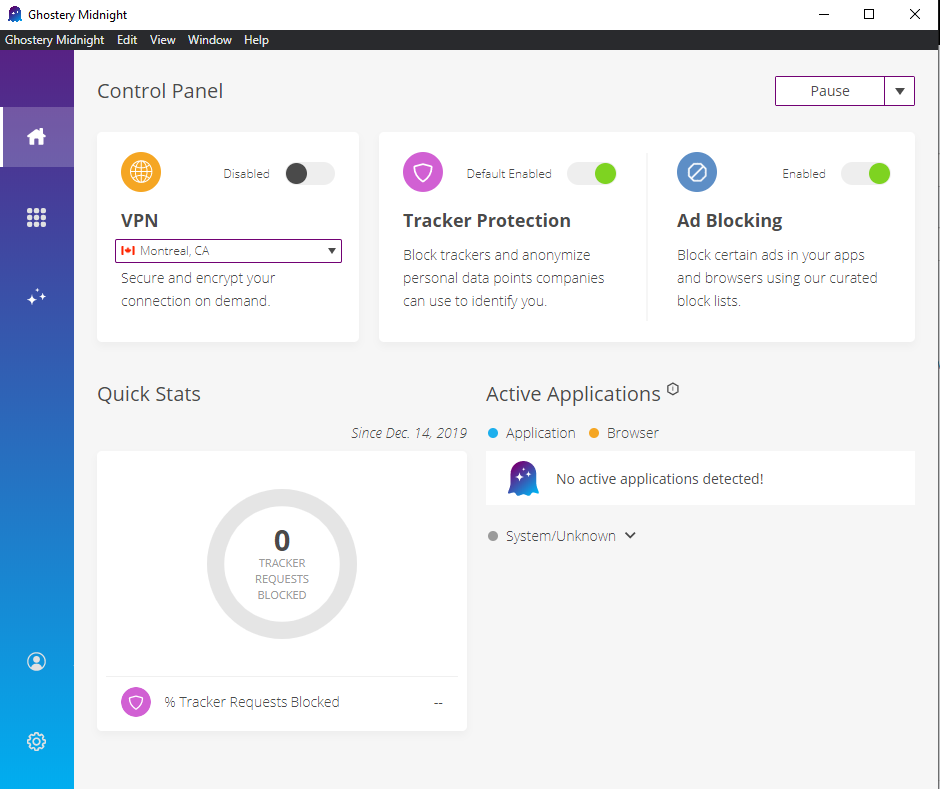Viewport: 940px width, 789px height.
Task: Open the Edit menu
Action: pyautogui.click(x=127, y=40)
